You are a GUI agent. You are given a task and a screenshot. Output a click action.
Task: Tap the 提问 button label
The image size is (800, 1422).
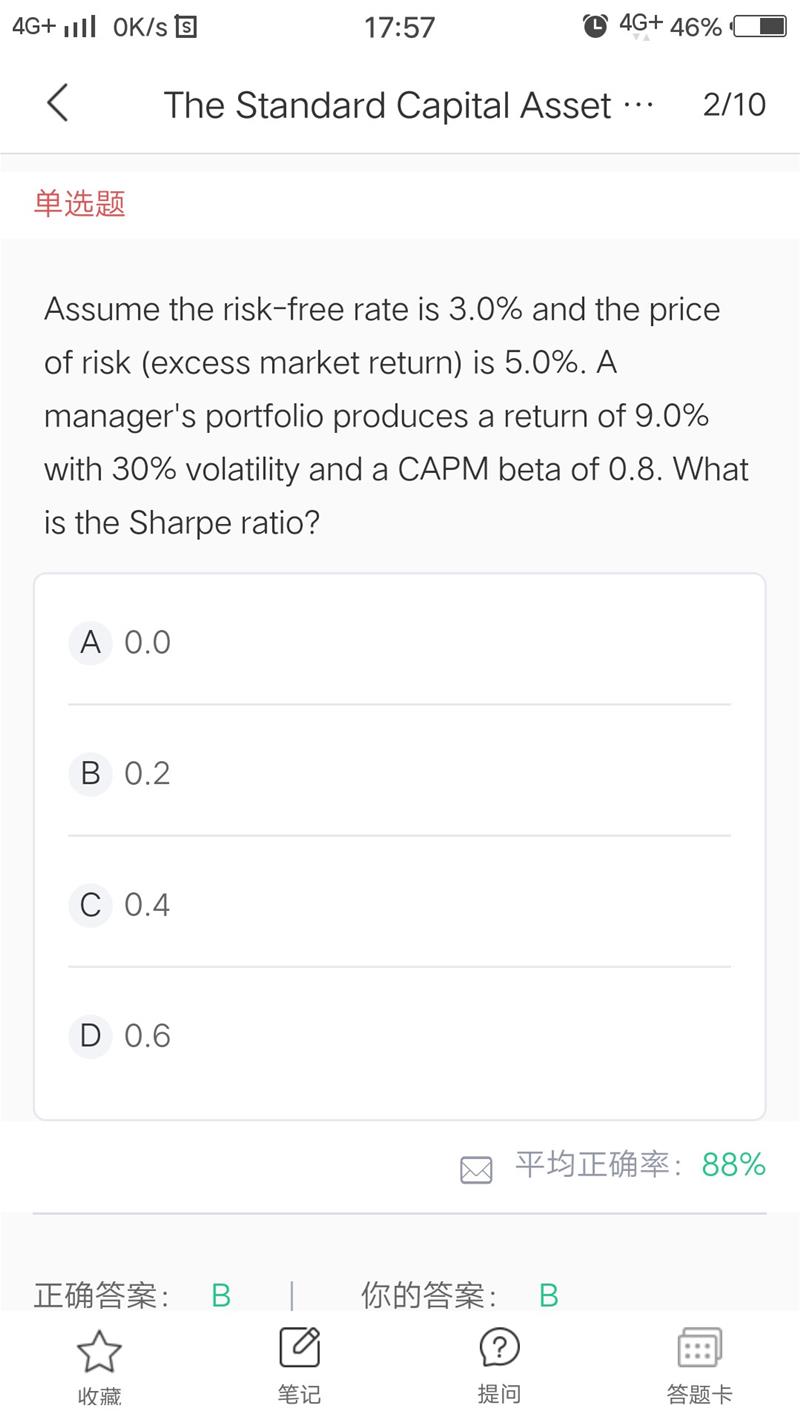click(499, 1394)
